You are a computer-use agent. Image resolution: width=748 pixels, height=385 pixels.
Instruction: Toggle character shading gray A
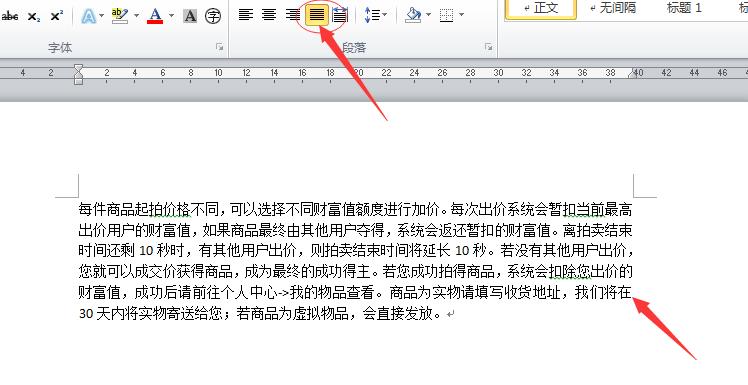pos(190,16)
